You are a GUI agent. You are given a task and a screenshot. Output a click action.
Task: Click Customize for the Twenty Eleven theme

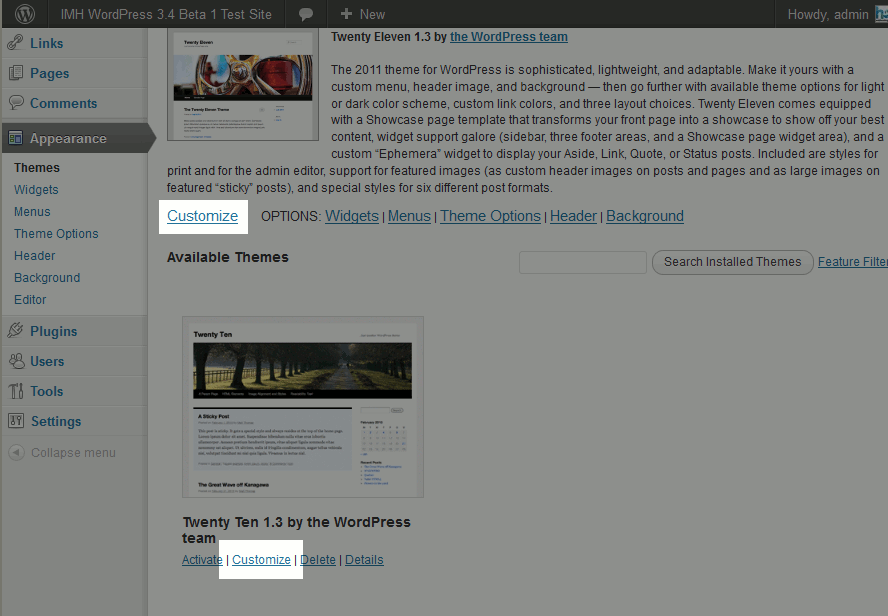click(202, 216)
